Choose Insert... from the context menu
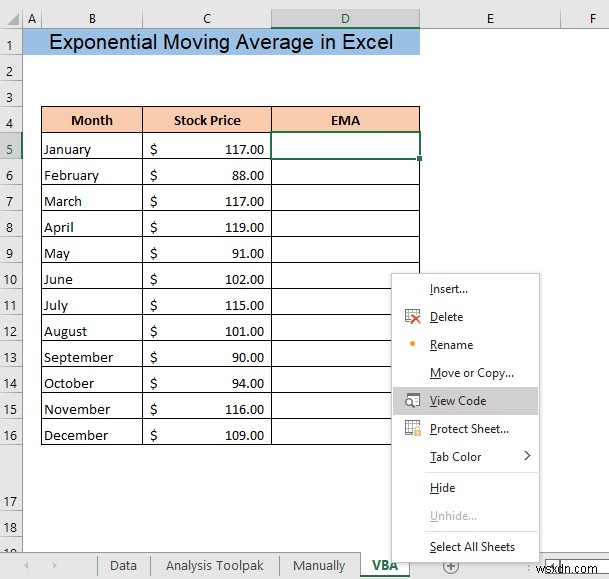609x579 pixels. [x=465, y=289]
